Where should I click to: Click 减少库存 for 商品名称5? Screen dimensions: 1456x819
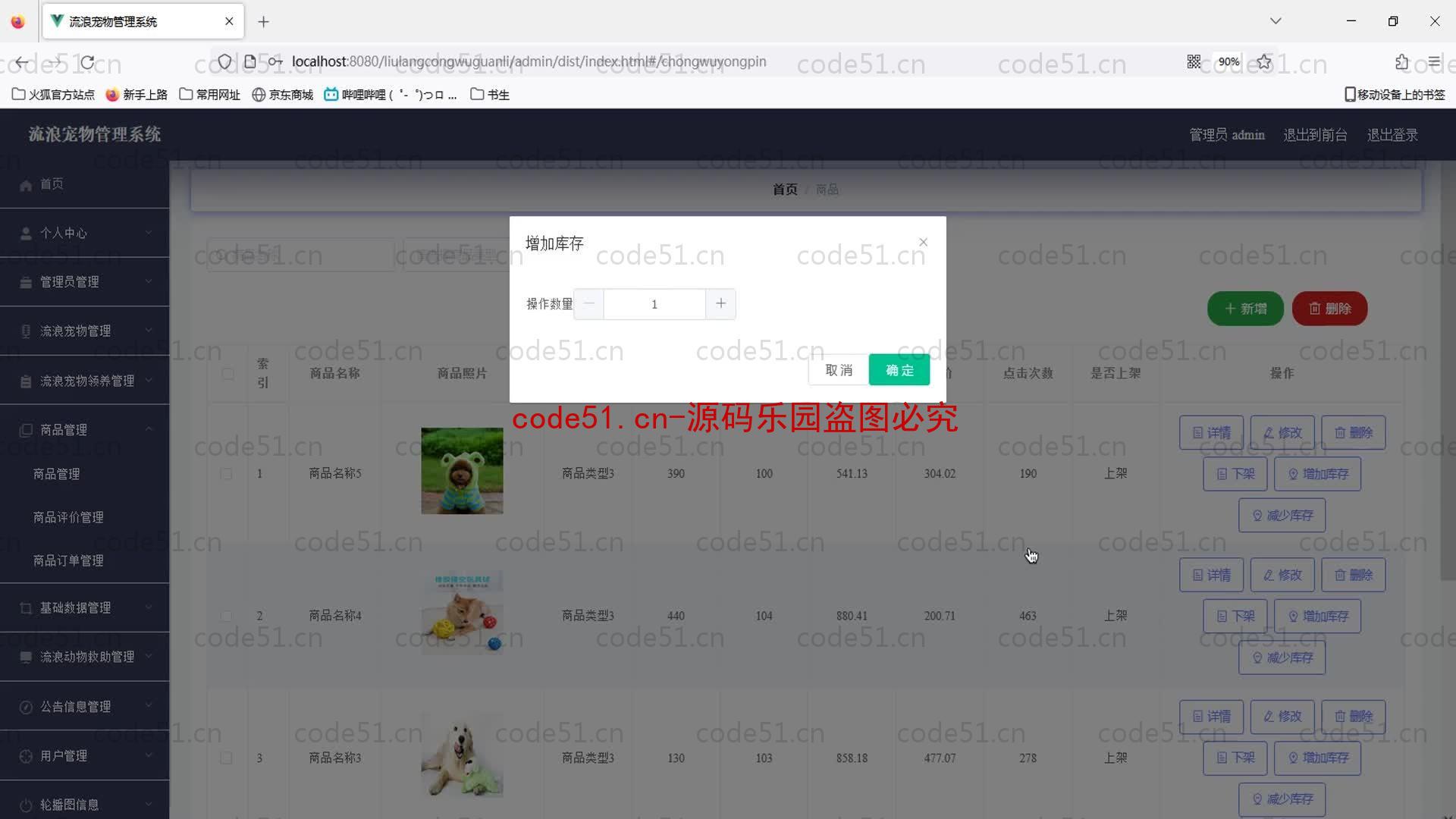1282,516
